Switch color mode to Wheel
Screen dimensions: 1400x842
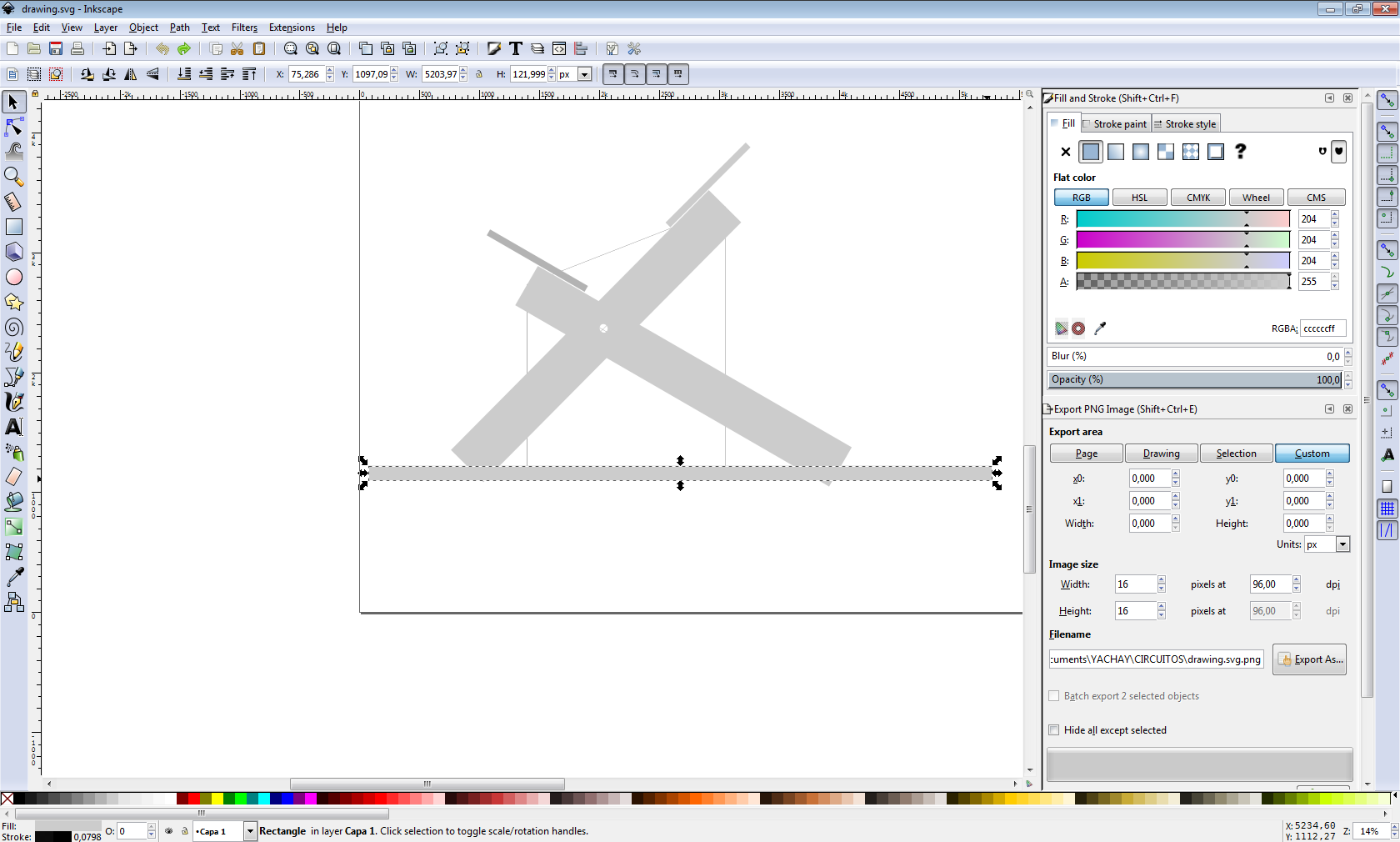pyautogui.click(x=1256, y=198)
